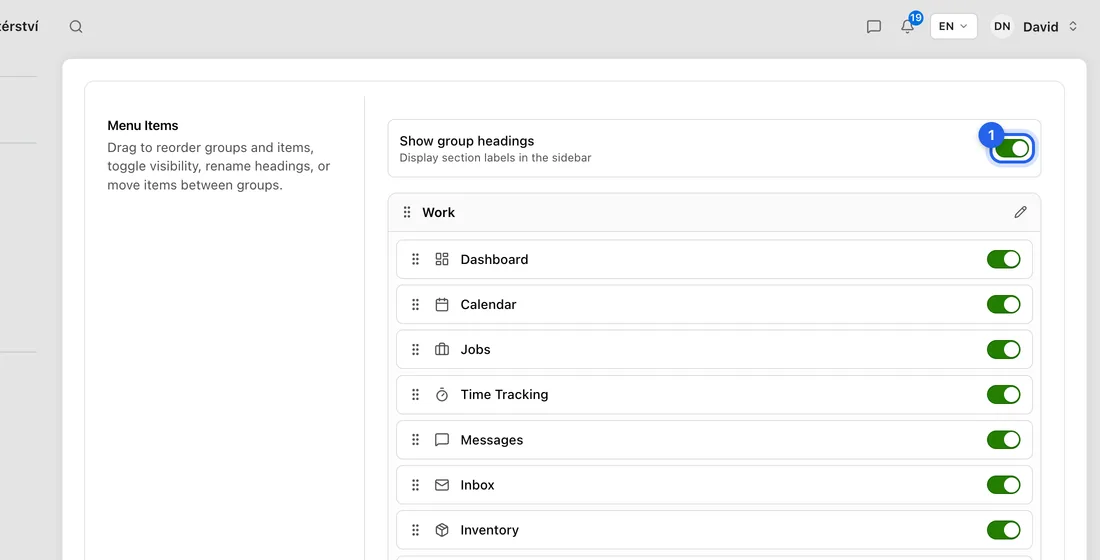
Task: Click 'Display section labels in the sidebar' text
Action: pos(495,158)
